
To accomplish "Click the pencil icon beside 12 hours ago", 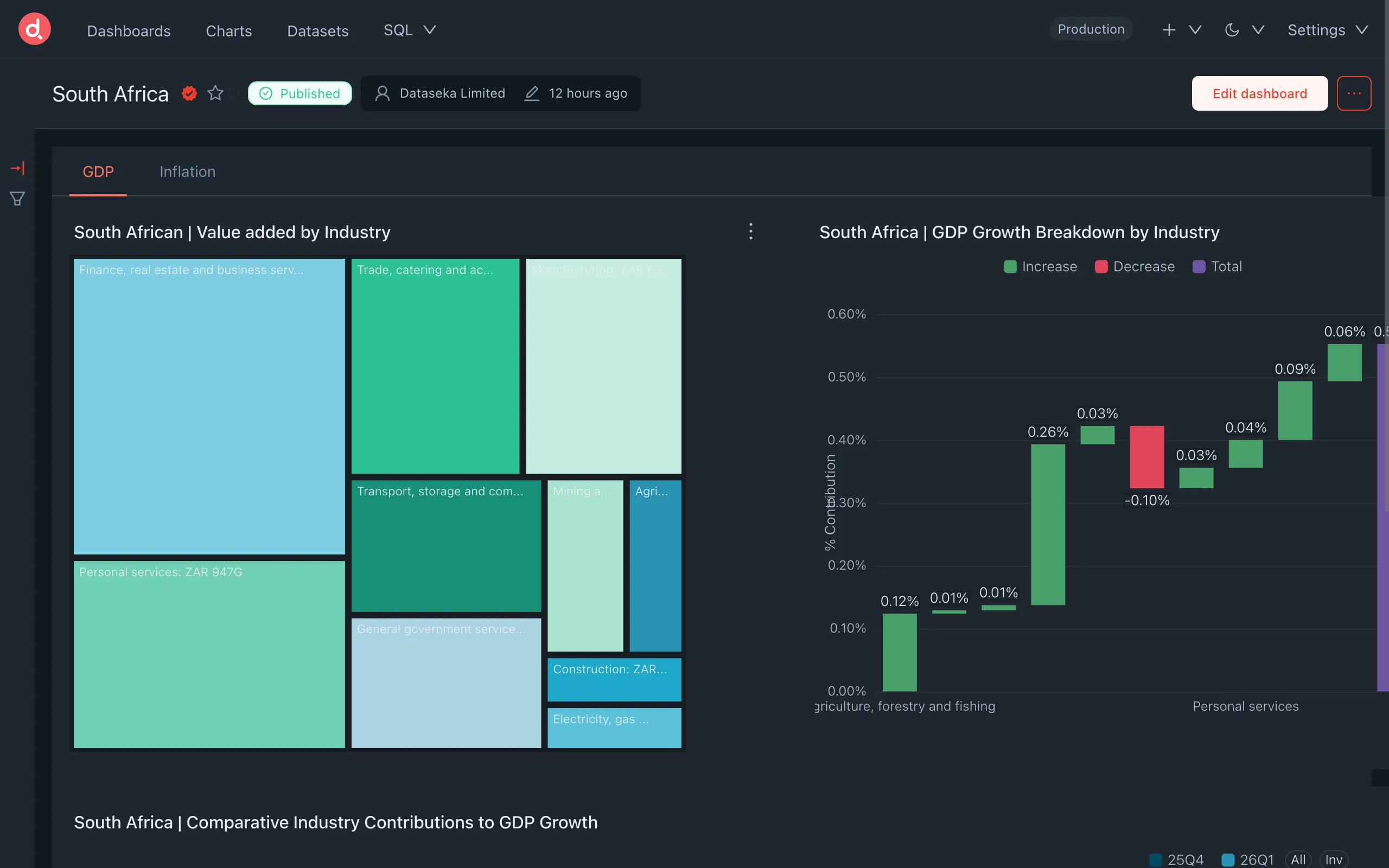I will (532, 93).
